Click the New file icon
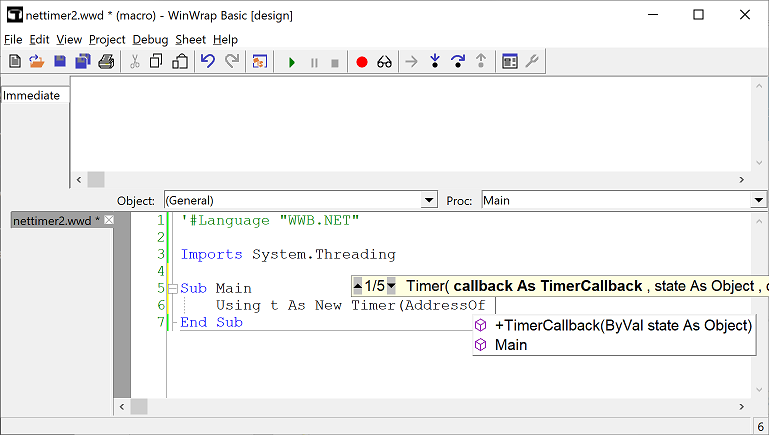 (x=14, y=62)
